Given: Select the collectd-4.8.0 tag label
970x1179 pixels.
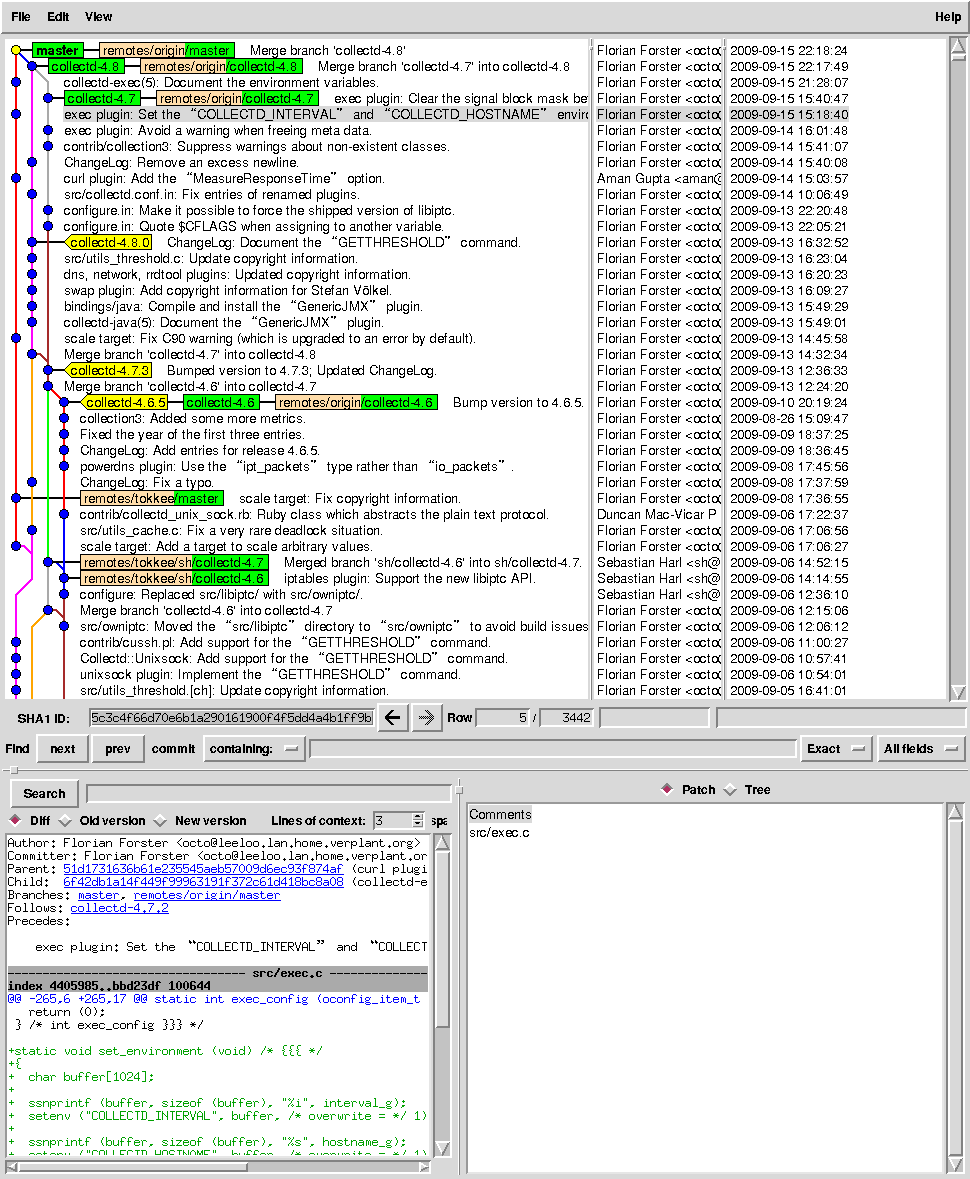Looking at the screenshot, I should 109,242.
